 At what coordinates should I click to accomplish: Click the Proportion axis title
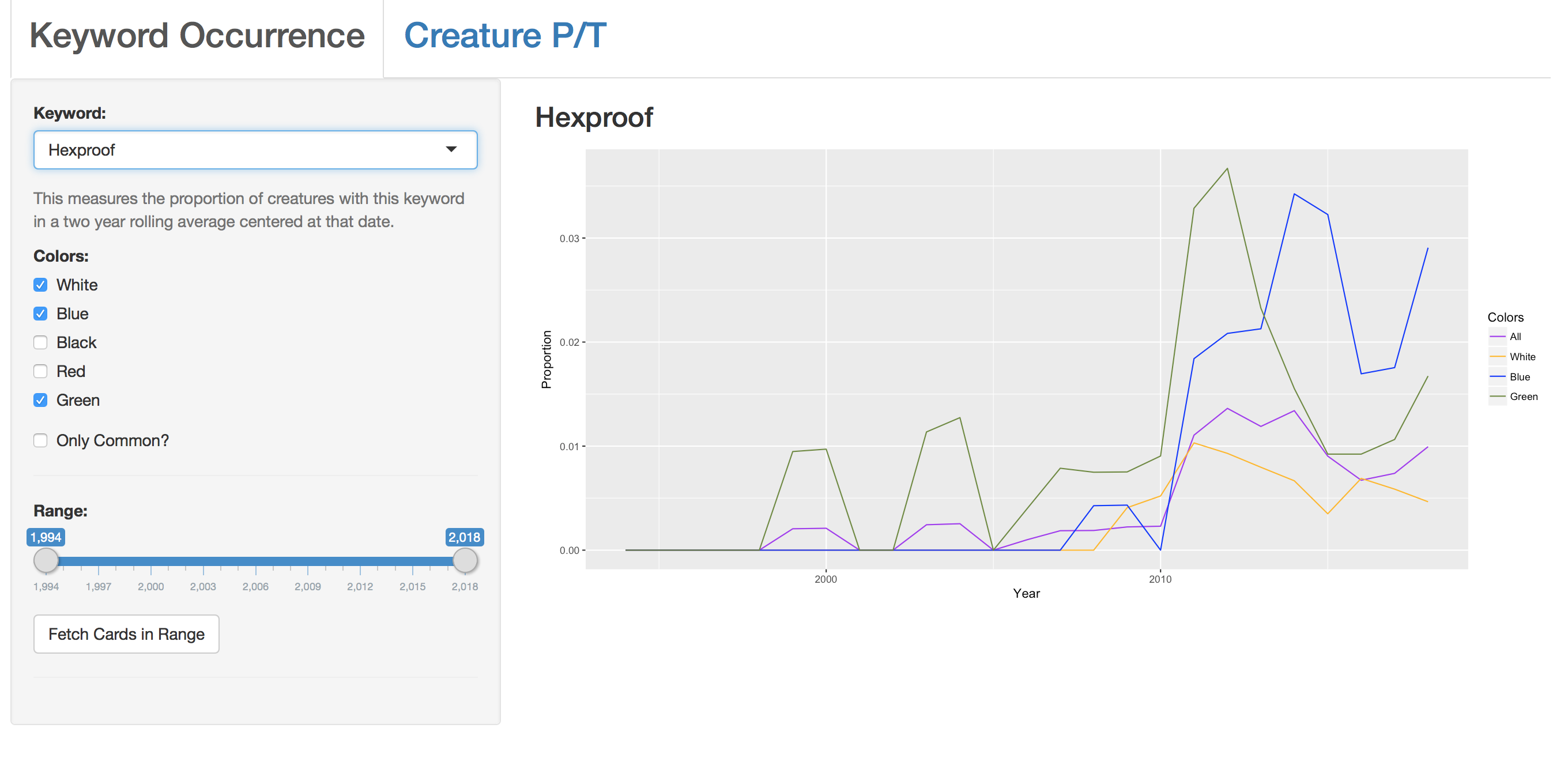[x=546, y=360]
